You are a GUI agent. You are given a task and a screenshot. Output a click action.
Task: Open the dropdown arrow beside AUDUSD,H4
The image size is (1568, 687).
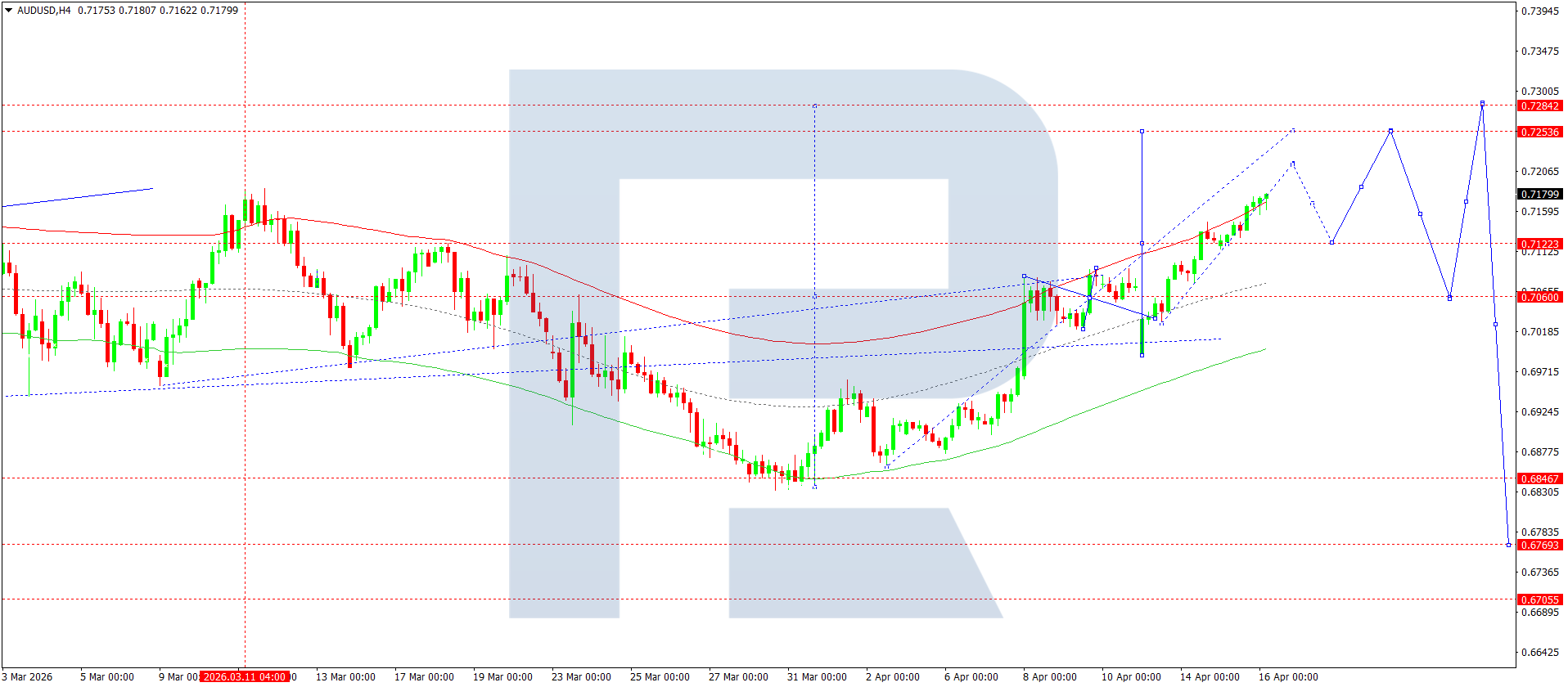pyautogui.click(x=9, y=11)
